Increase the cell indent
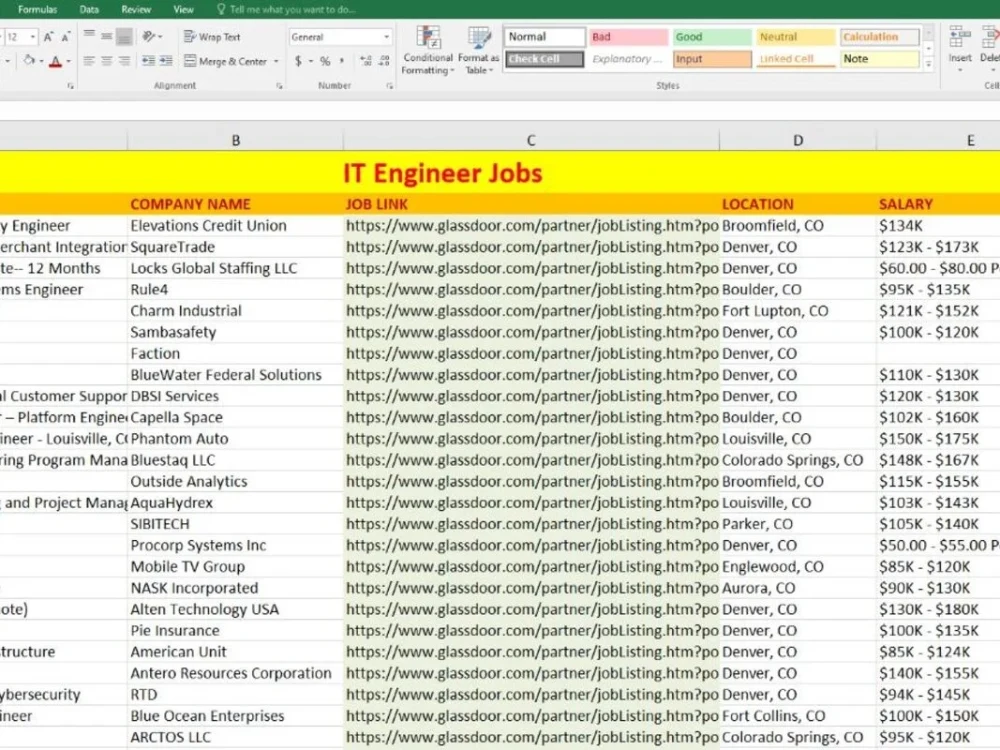 166,61
